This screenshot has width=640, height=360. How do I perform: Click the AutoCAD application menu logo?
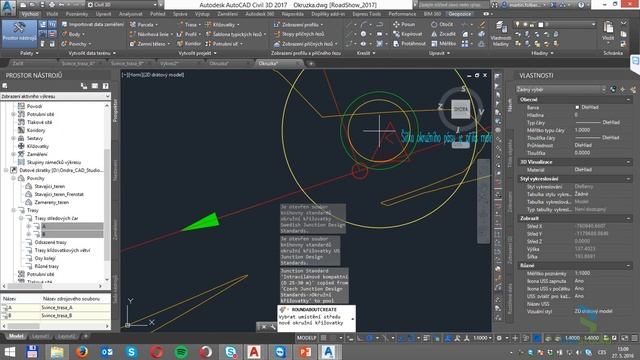tap(8, 7)
